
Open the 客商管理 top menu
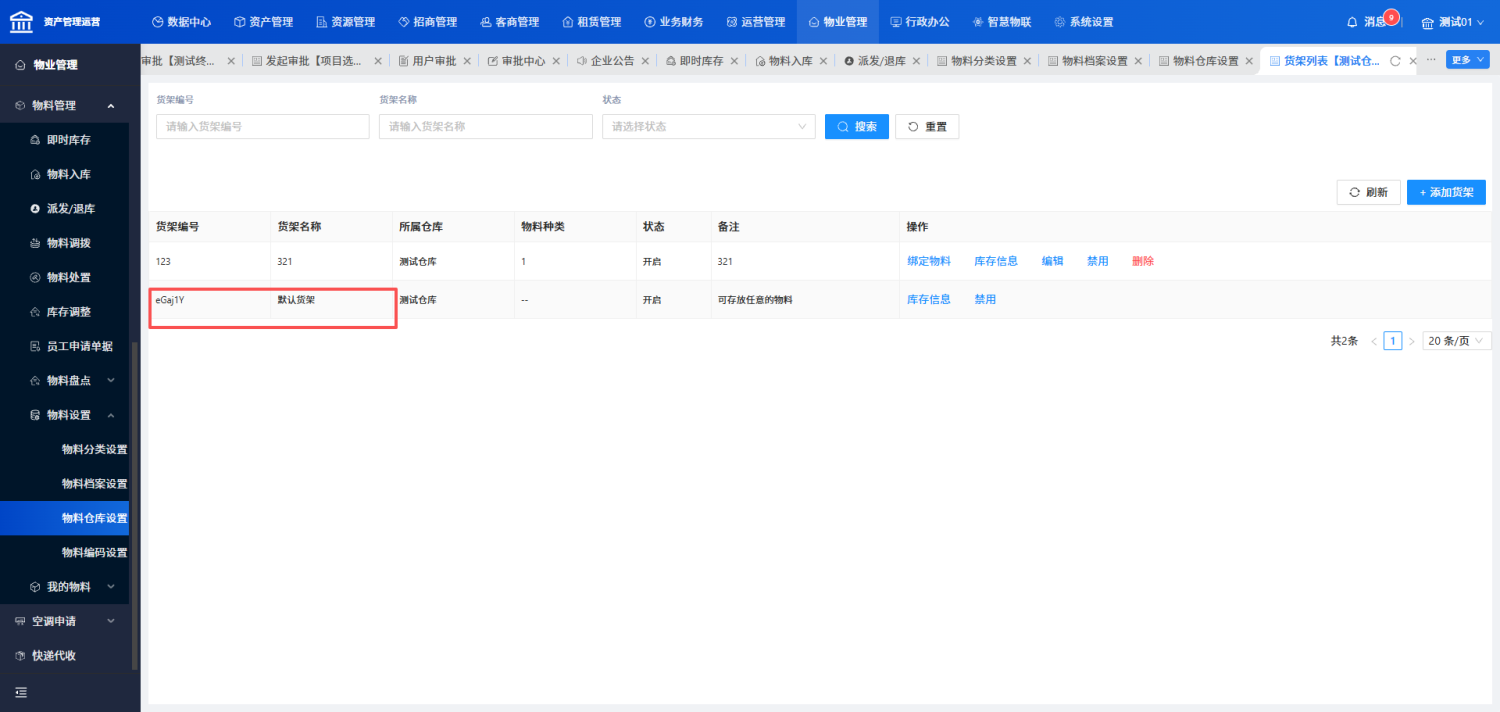(x=509, y=22)
